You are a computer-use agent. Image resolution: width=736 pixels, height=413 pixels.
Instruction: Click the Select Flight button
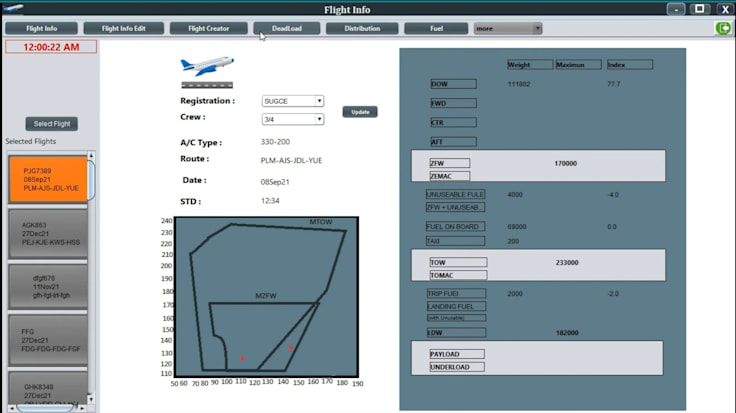(x=51, y=124)
